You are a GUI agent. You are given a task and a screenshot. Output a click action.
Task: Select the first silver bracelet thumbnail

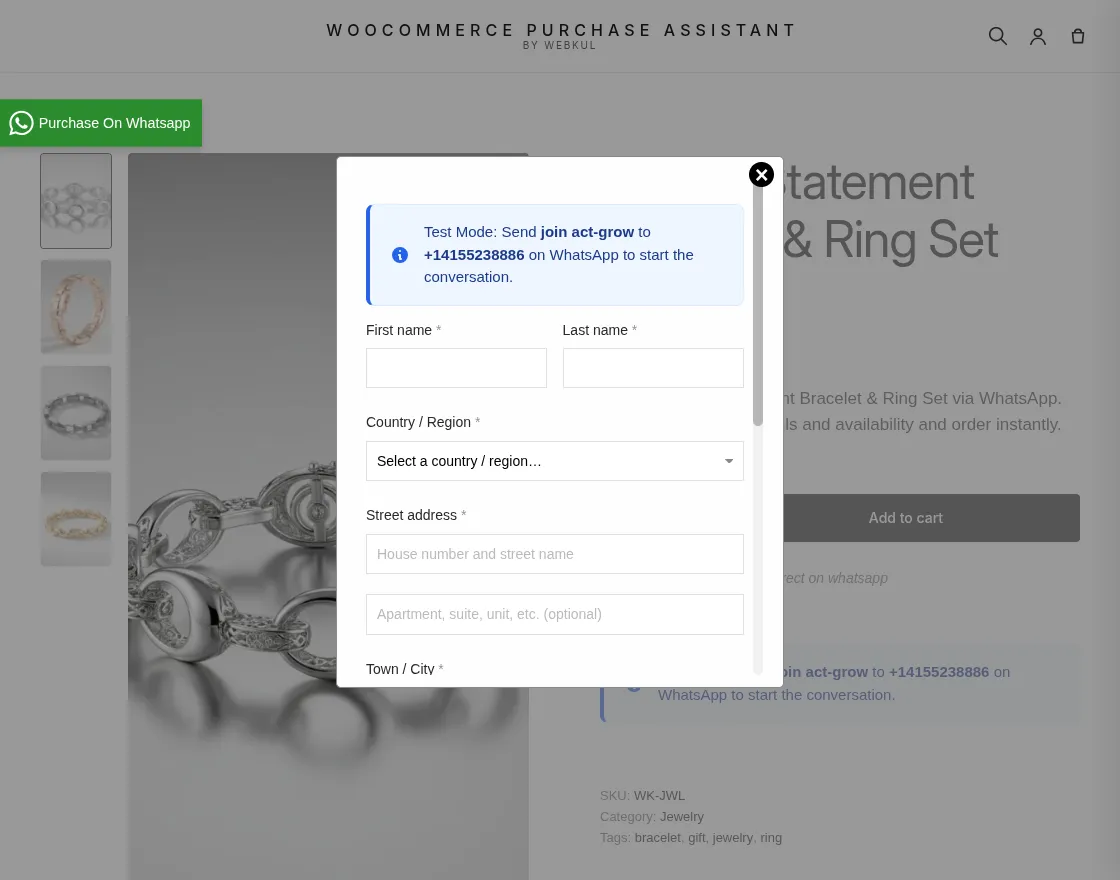pyautogui.click(x=76, y=201)
